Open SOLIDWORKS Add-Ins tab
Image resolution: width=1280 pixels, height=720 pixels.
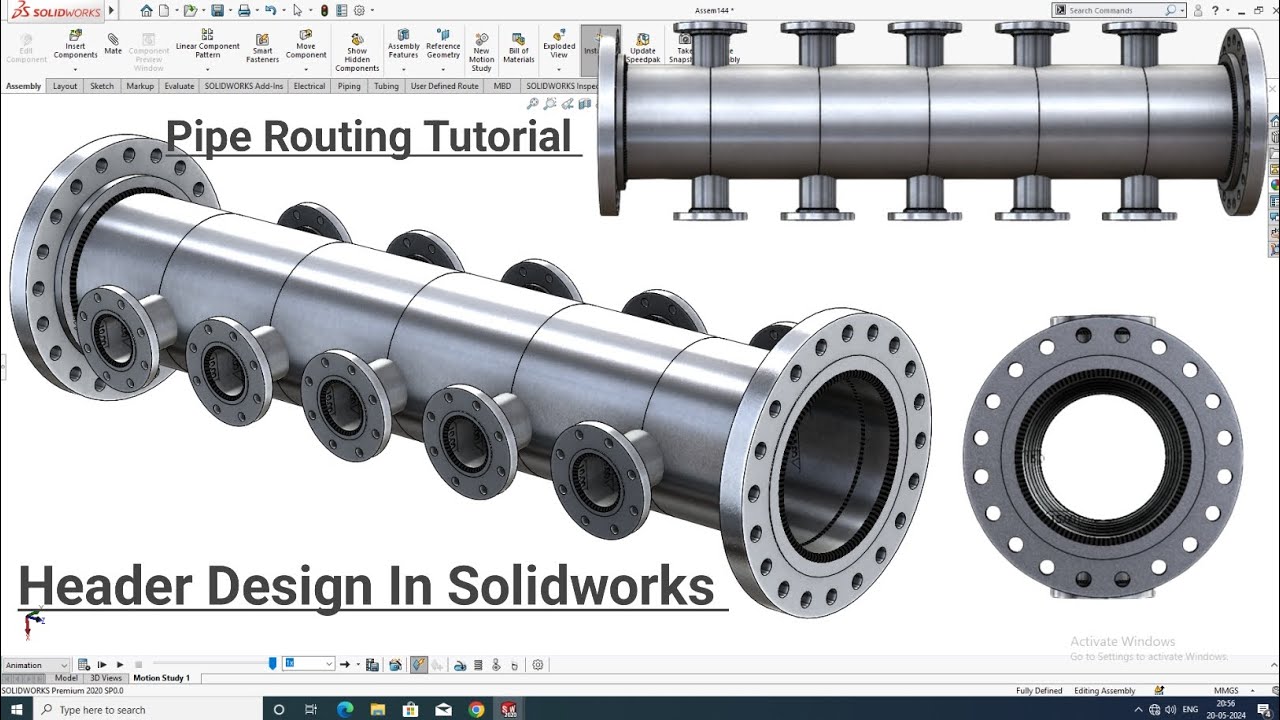point(244,86)
